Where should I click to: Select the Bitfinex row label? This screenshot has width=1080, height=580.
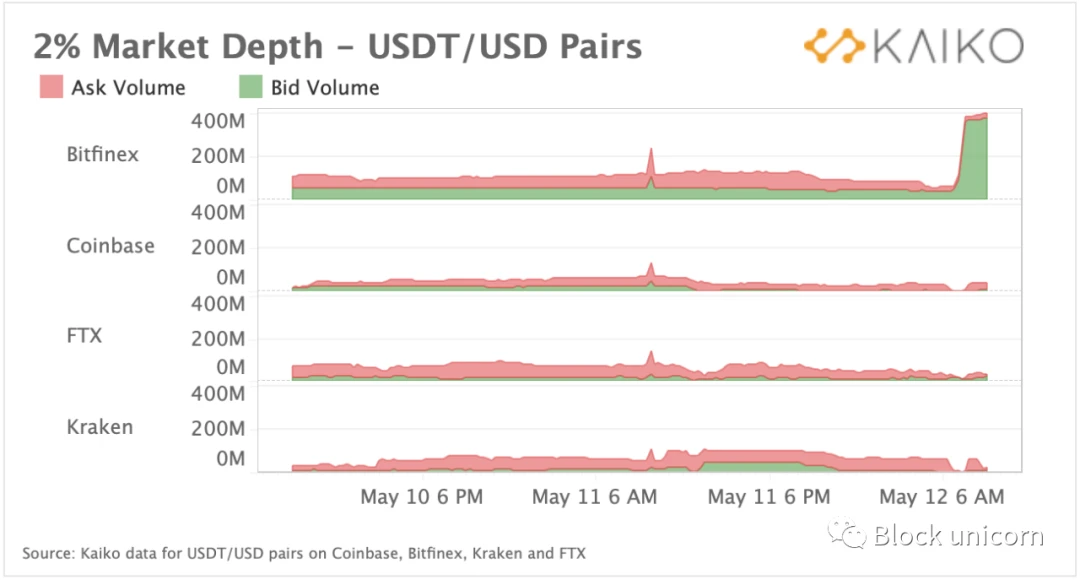click(103, 154)
